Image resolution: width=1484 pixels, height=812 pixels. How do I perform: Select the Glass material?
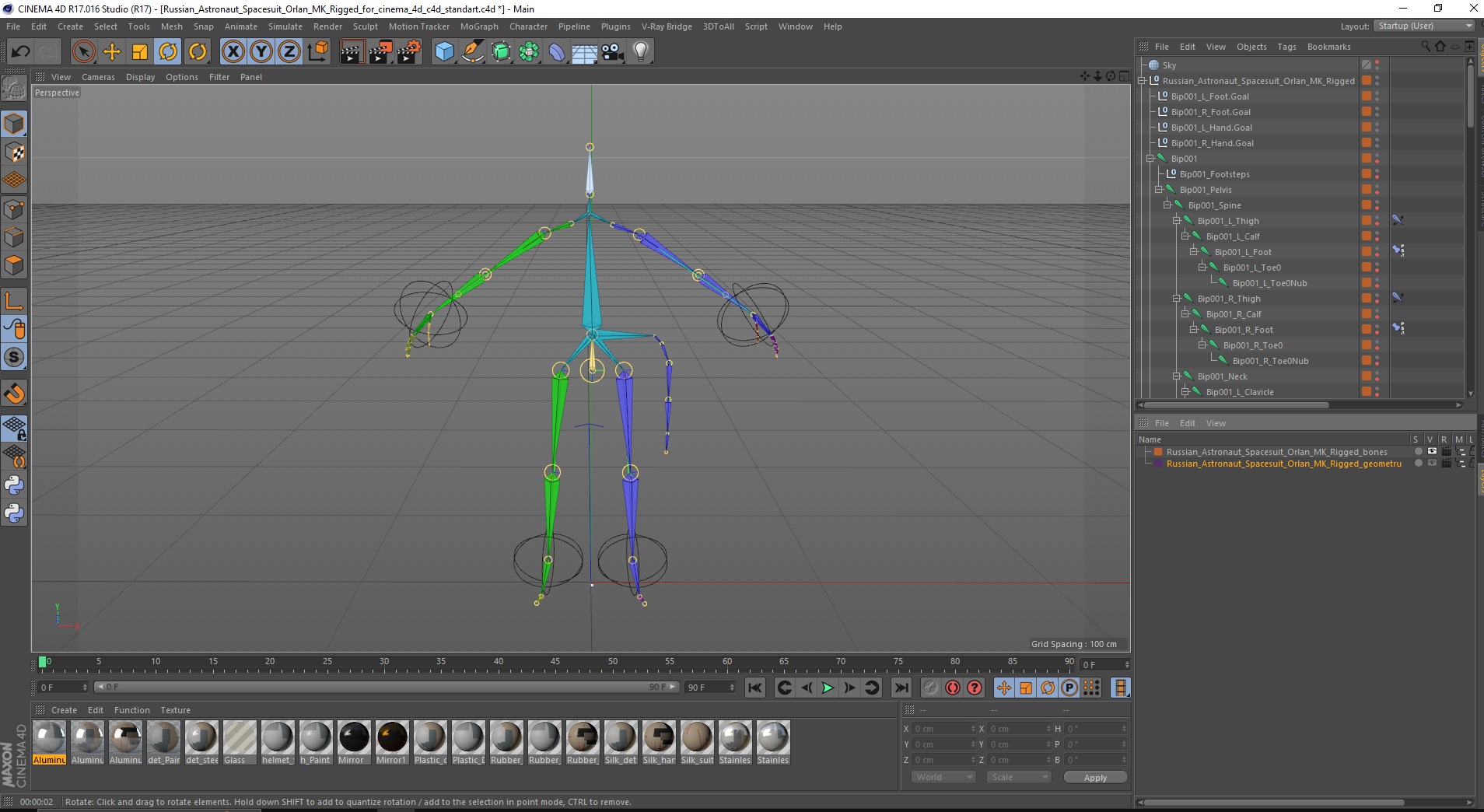240,743
